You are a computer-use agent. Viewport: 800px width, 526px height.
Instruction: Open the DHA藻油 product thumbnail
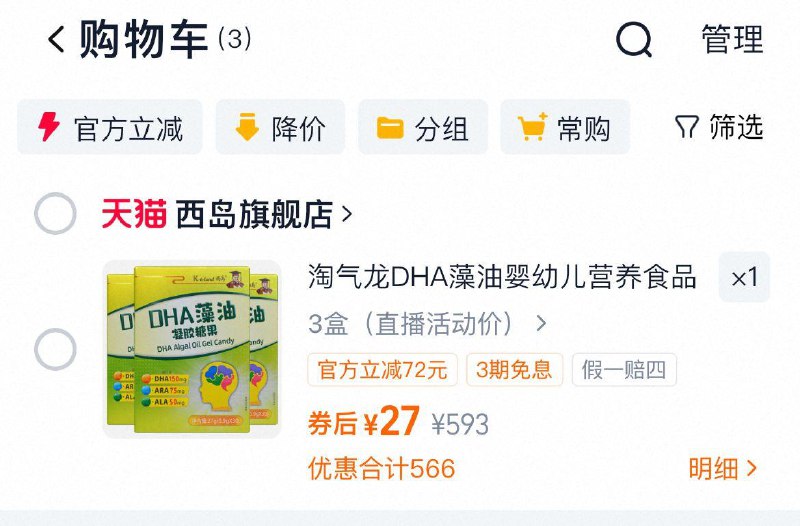(192, 349)
